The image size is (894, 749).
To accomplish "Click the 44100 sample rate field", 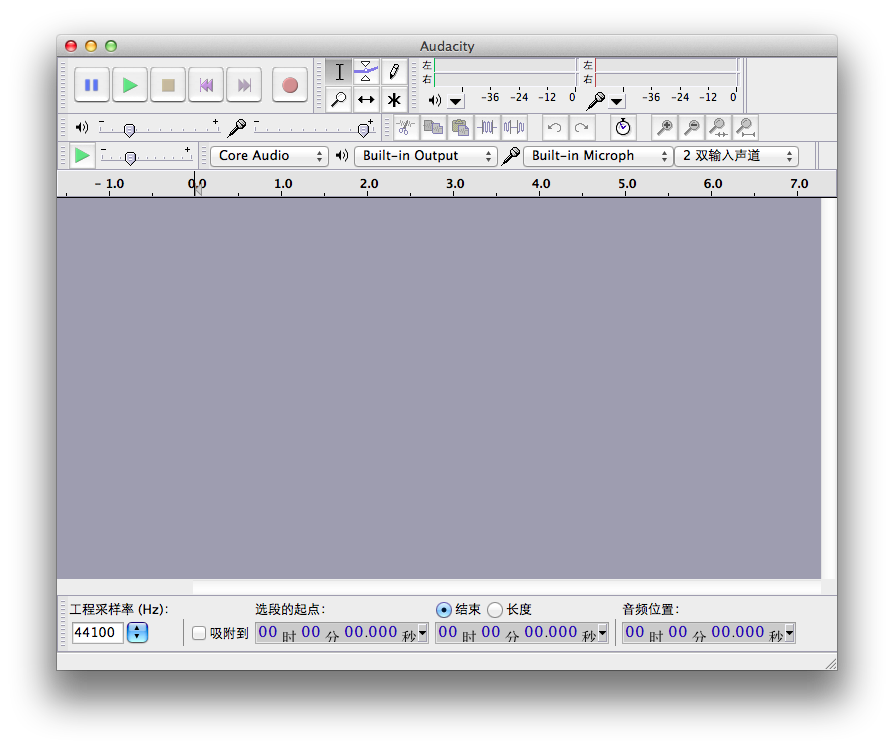I will point(97,633).
